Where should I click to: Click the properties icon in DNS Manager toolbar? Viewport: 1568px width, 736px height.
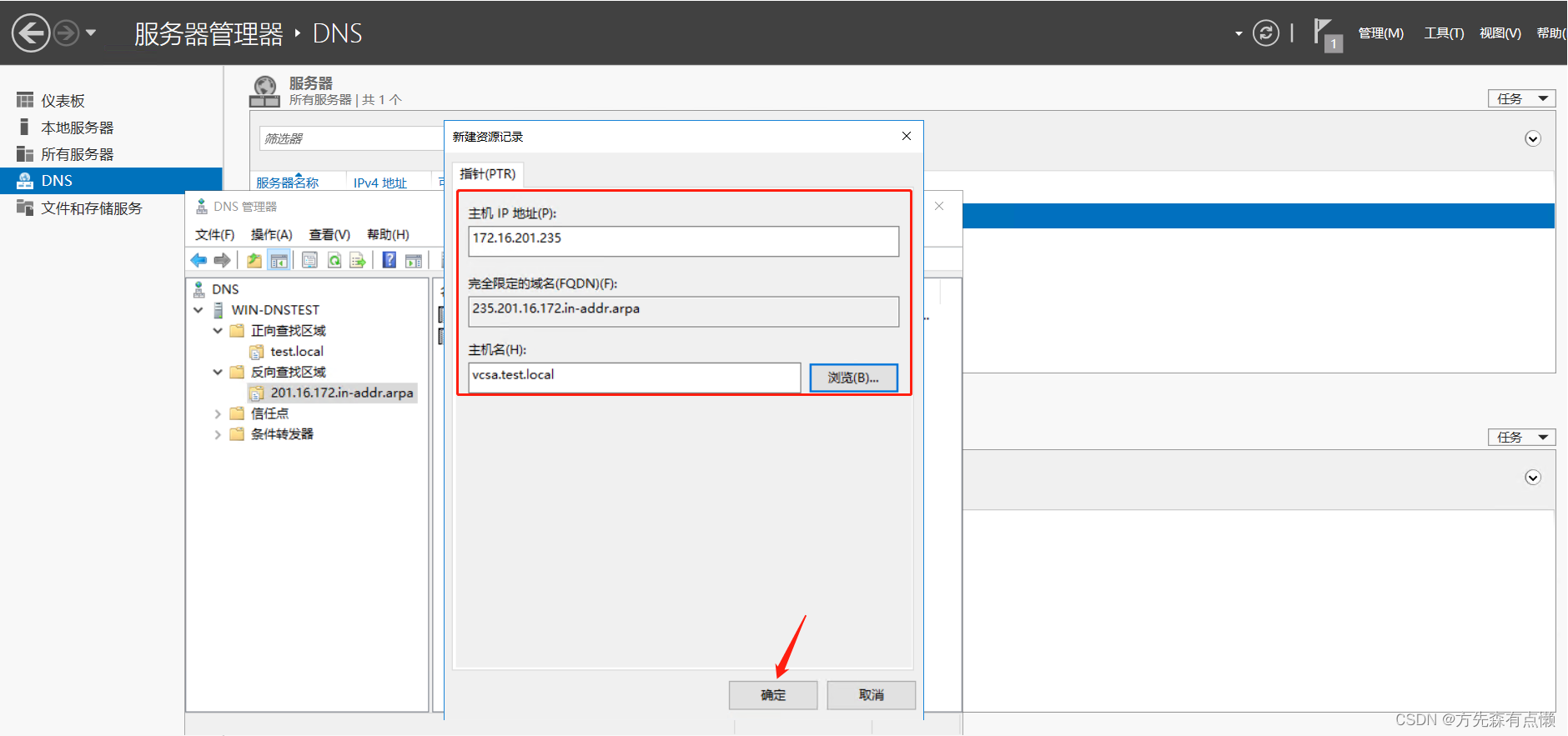coord(309,261)
